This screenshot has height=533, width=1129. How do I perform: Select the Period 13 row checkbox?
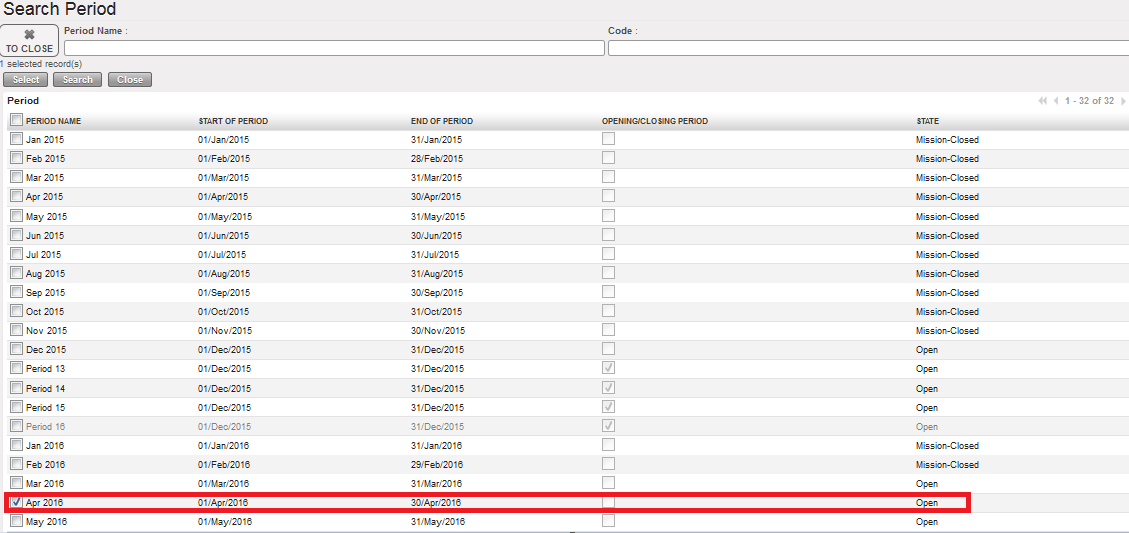click(16, 368)
